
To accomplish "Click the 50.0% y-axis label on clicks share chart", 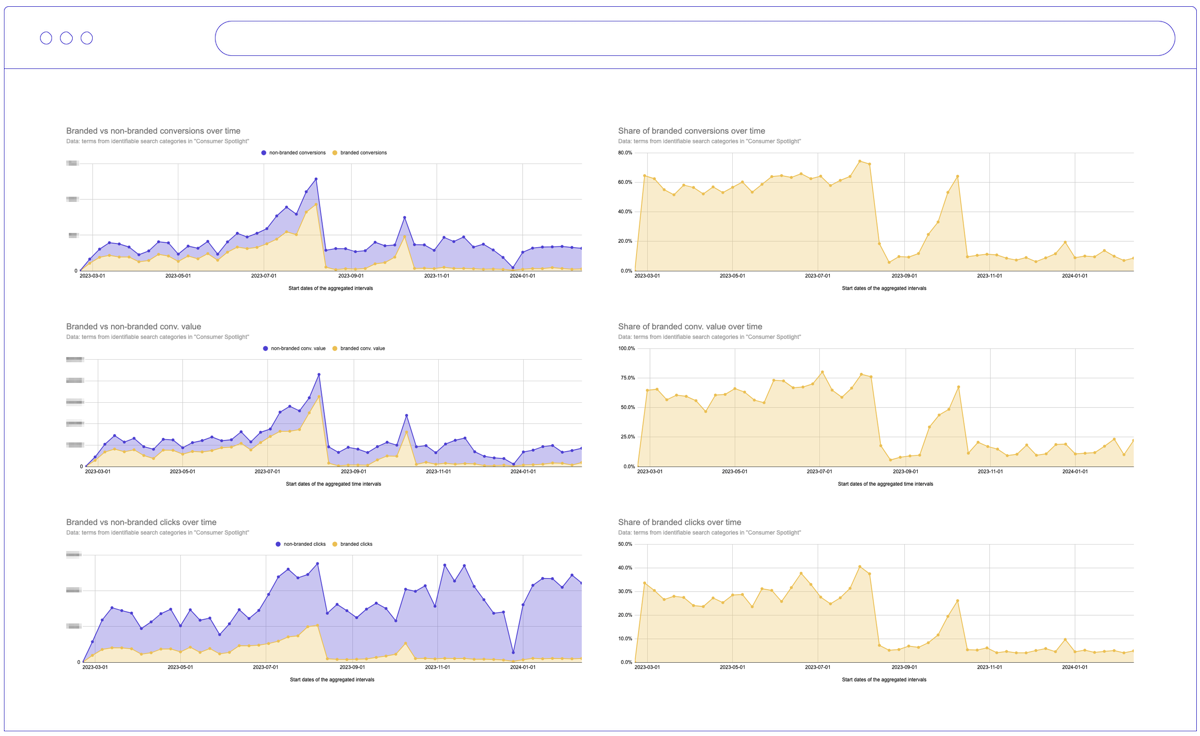I will click(x=625, y=544).
